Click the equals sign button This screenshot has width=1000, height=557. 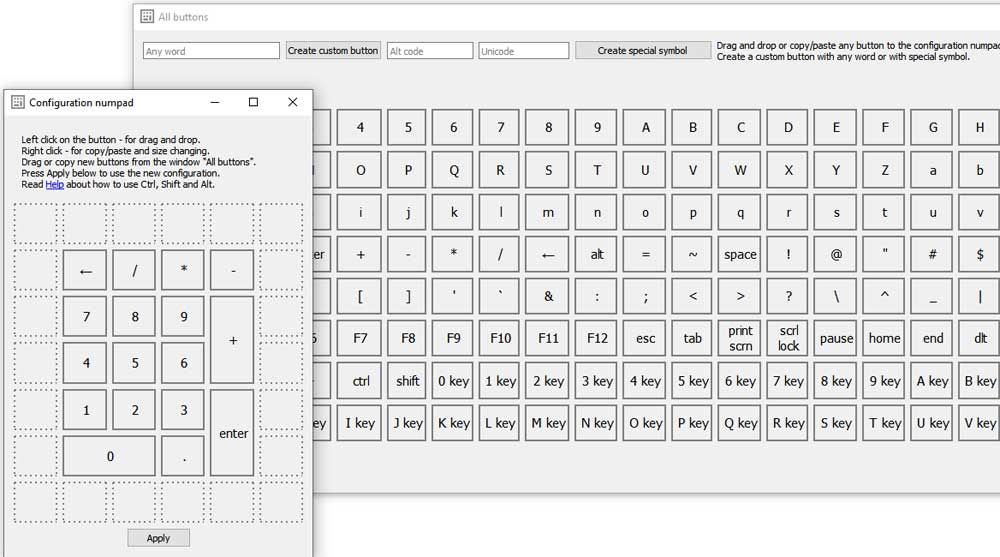(x=645, y=255)
